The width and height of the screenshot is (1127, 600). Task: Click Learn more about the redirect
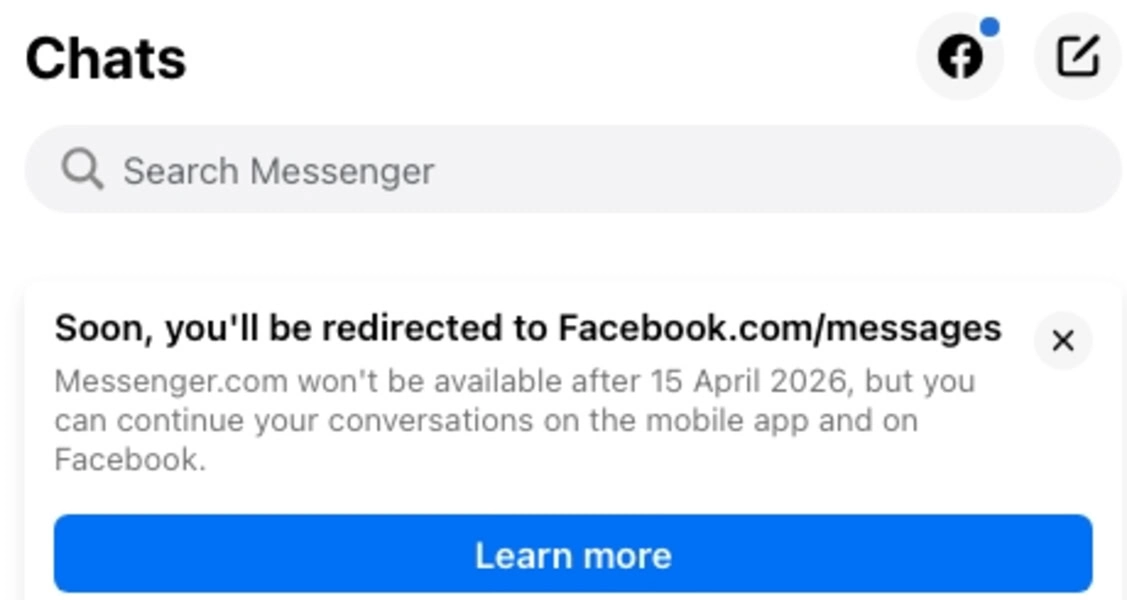(x=575, y=553)
